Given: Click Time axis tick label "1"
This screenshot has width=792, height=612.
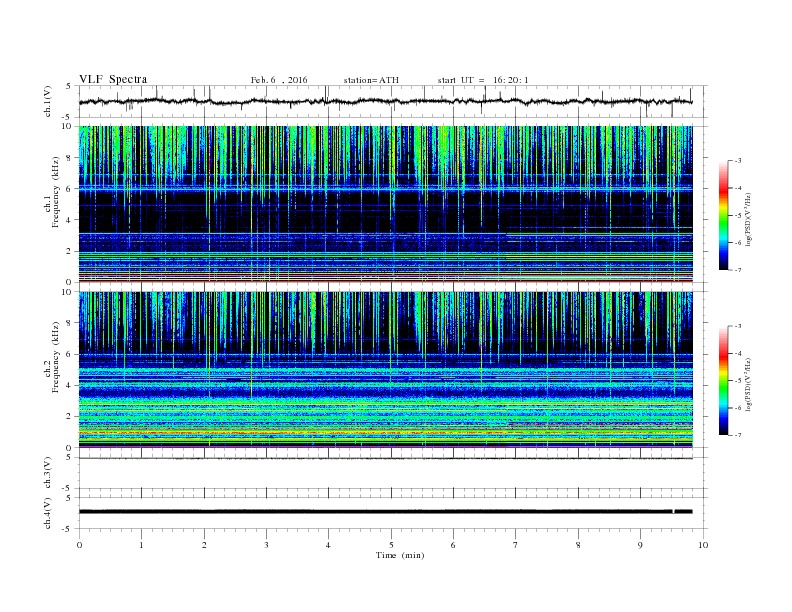Looking at the screenshot, I should (x=141, y=545).
